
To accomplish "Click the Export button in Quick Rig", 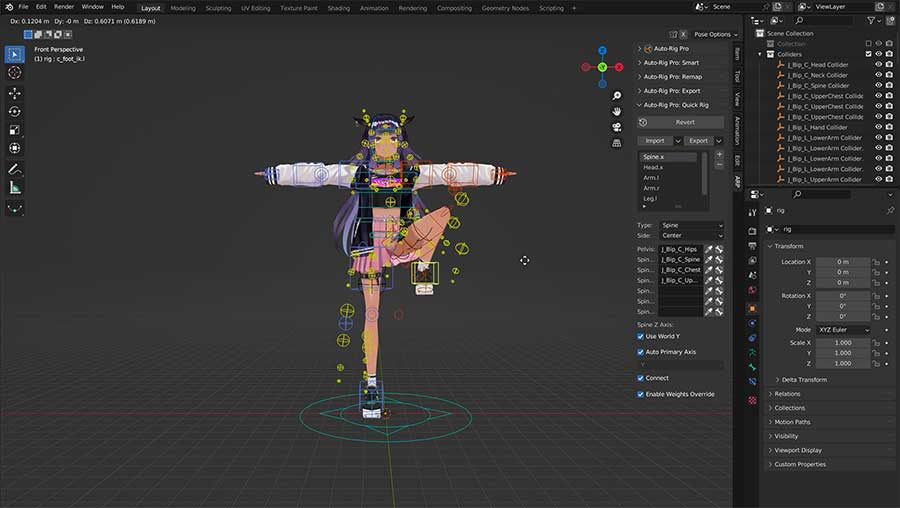I will (699, 141).
